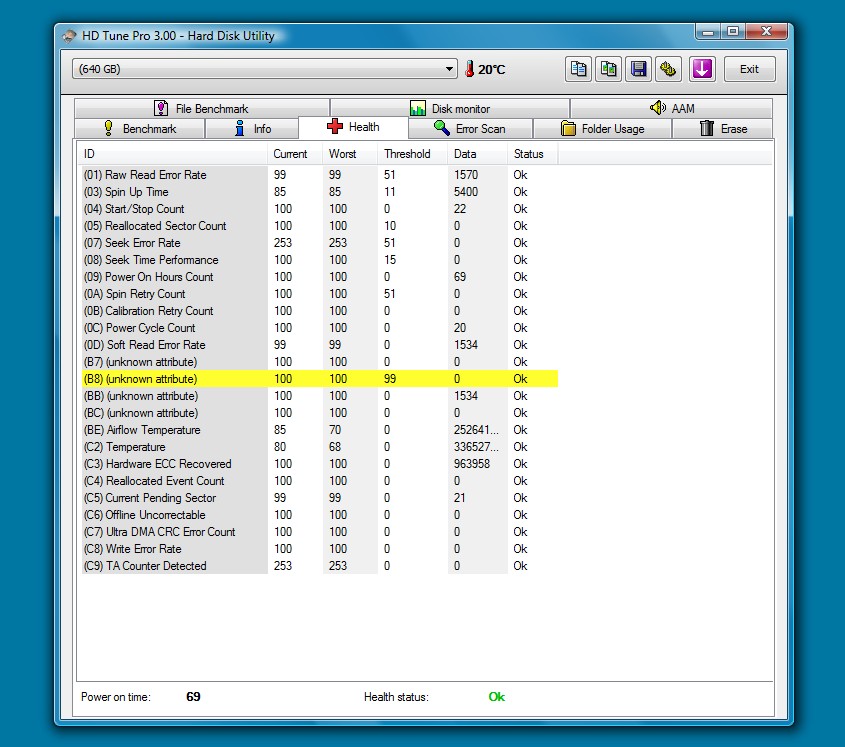Click the Power on time value 69
Screen dimensions: 845x747
[x=193, y=697]
